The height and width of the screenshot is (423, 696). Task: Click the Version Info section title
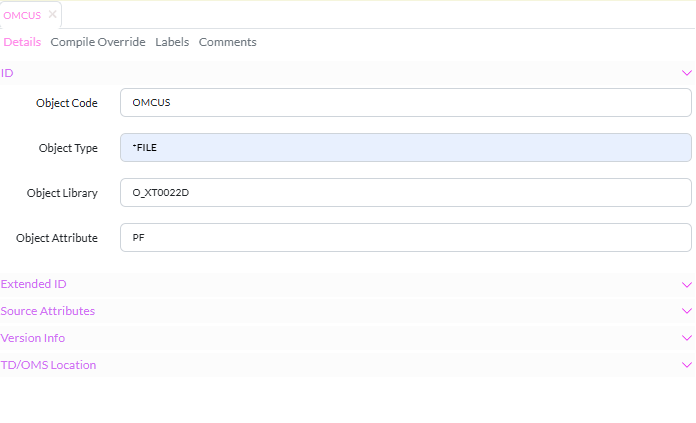pyautogui.click(x=33, y=338)
